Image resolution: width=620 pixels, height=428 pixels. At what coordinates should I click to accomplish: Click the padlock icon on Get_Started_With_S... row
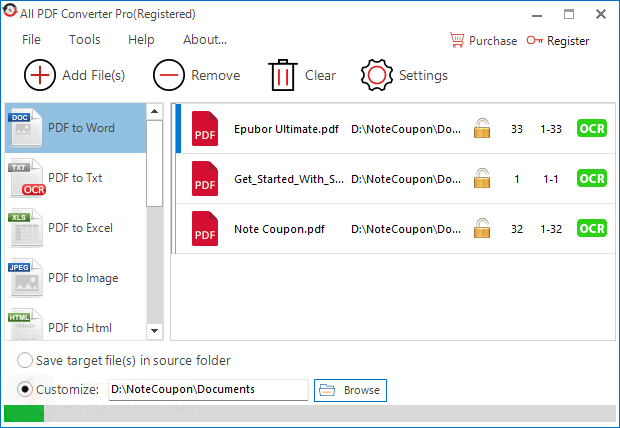pos(482,178)
